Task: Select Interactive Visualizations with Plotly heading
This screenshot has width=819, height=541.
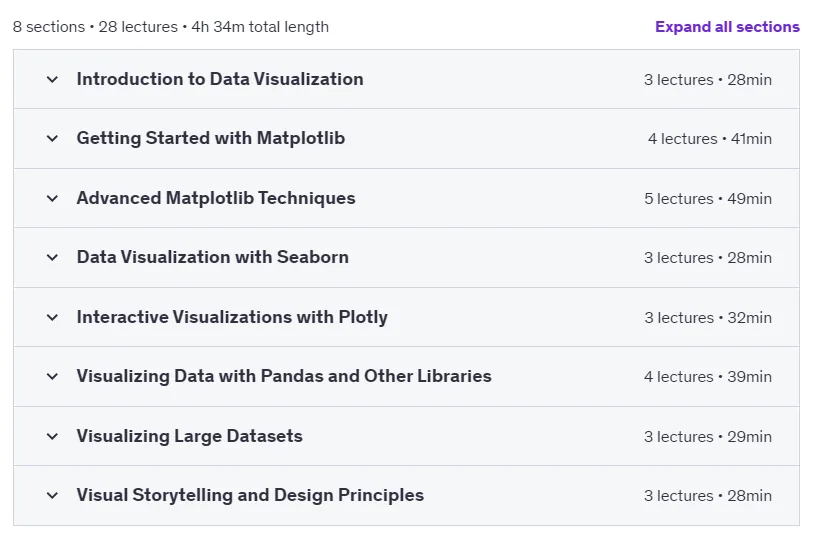Action: pyautogui.click(x=232, y=317)
